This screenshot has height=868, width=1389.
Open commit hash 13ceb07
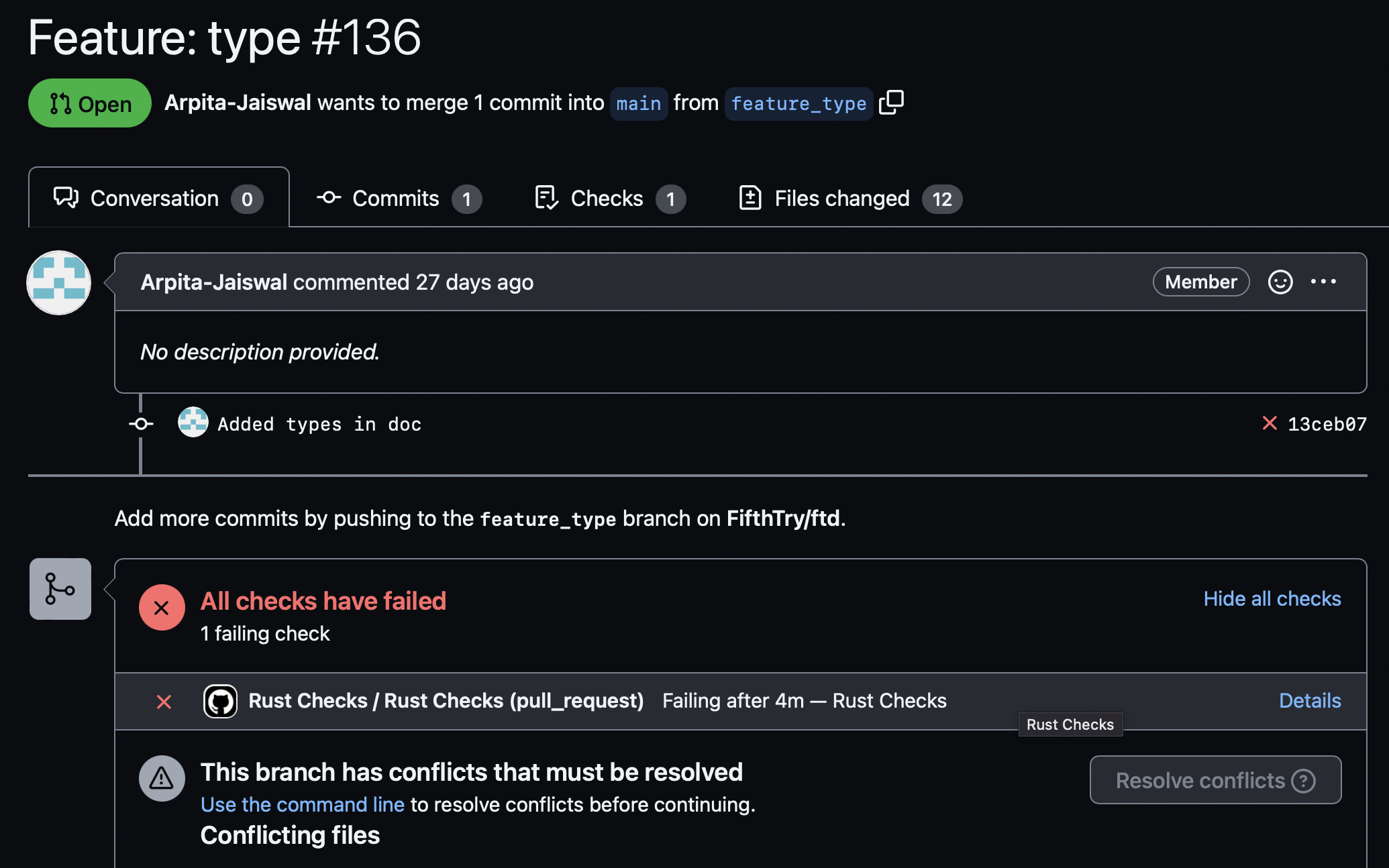click(1327, 424)
